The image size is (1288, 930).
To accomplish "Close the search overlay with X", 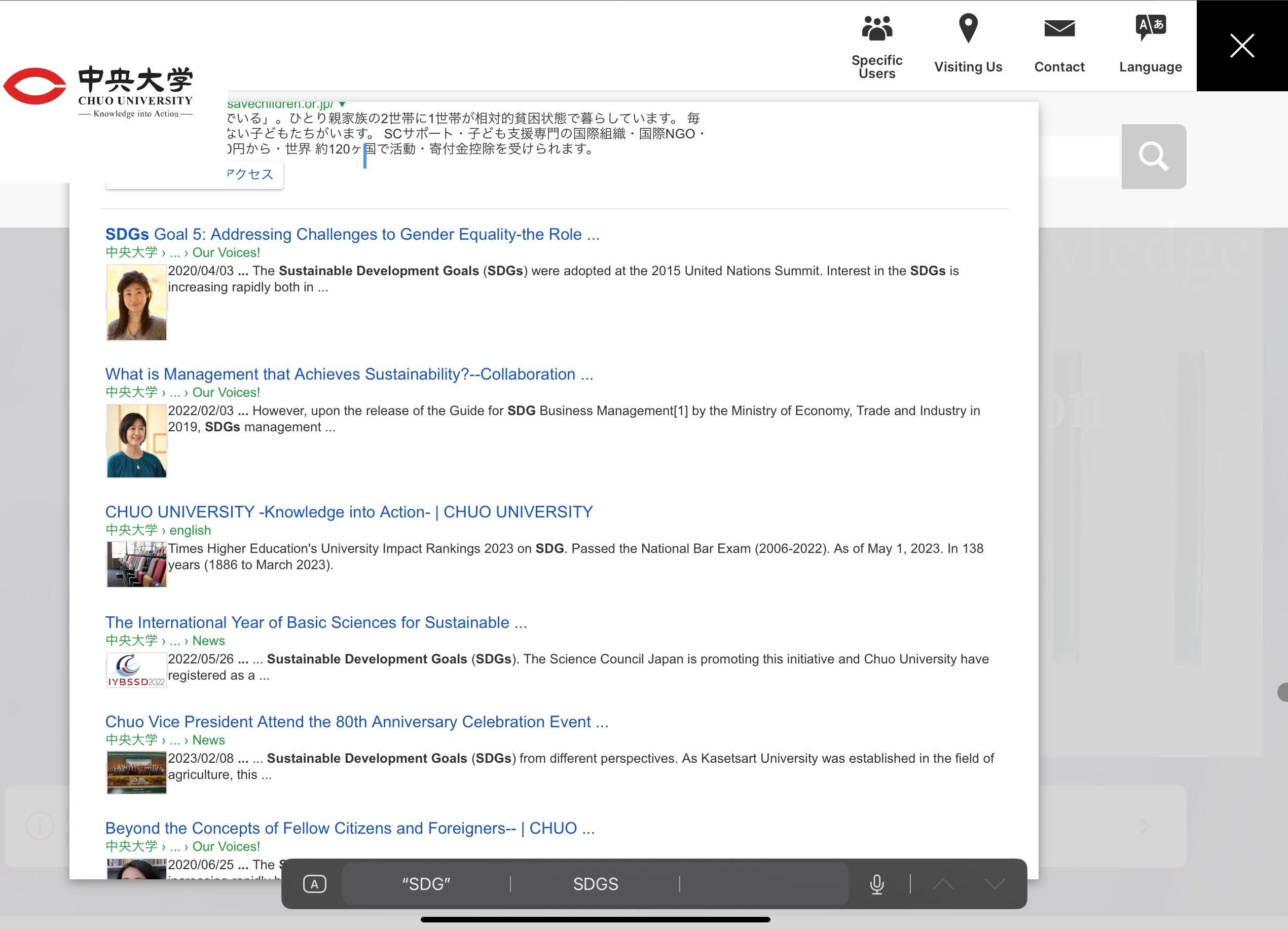I will coord(1242,46).
